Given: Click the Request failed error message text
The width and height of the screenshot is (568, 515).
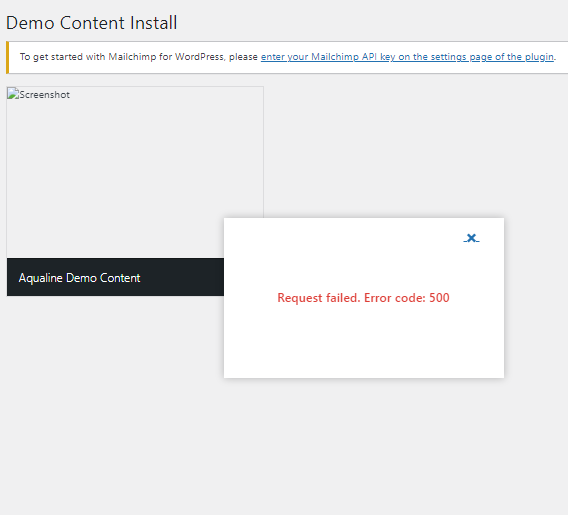Looking at the screenshot, I should click(x=363, y=298).
